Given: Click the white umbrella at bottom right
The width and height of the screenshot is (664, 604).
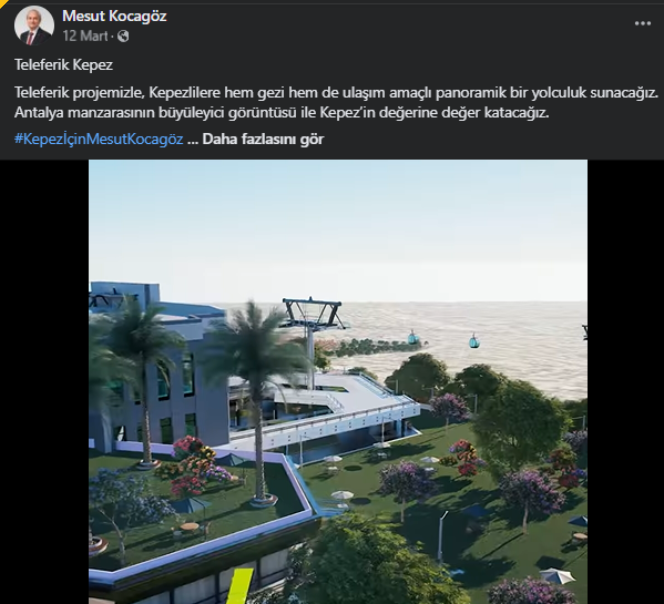Looking at the screenshot, I should [558, 576].
